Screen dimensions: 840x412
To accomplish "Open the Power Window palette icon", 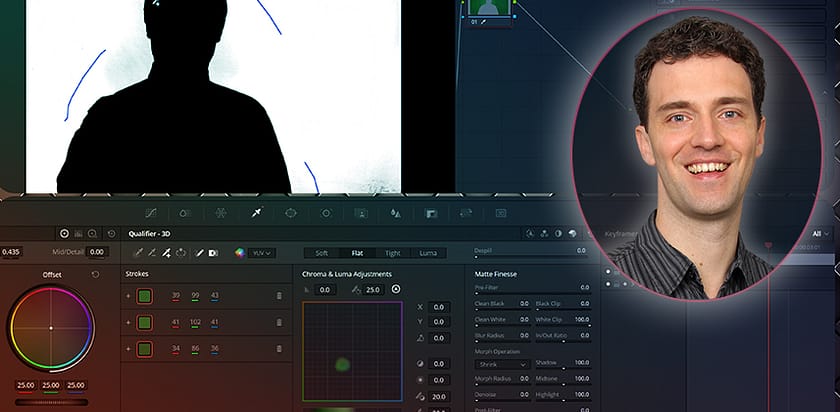I will (x=290, y=213).
